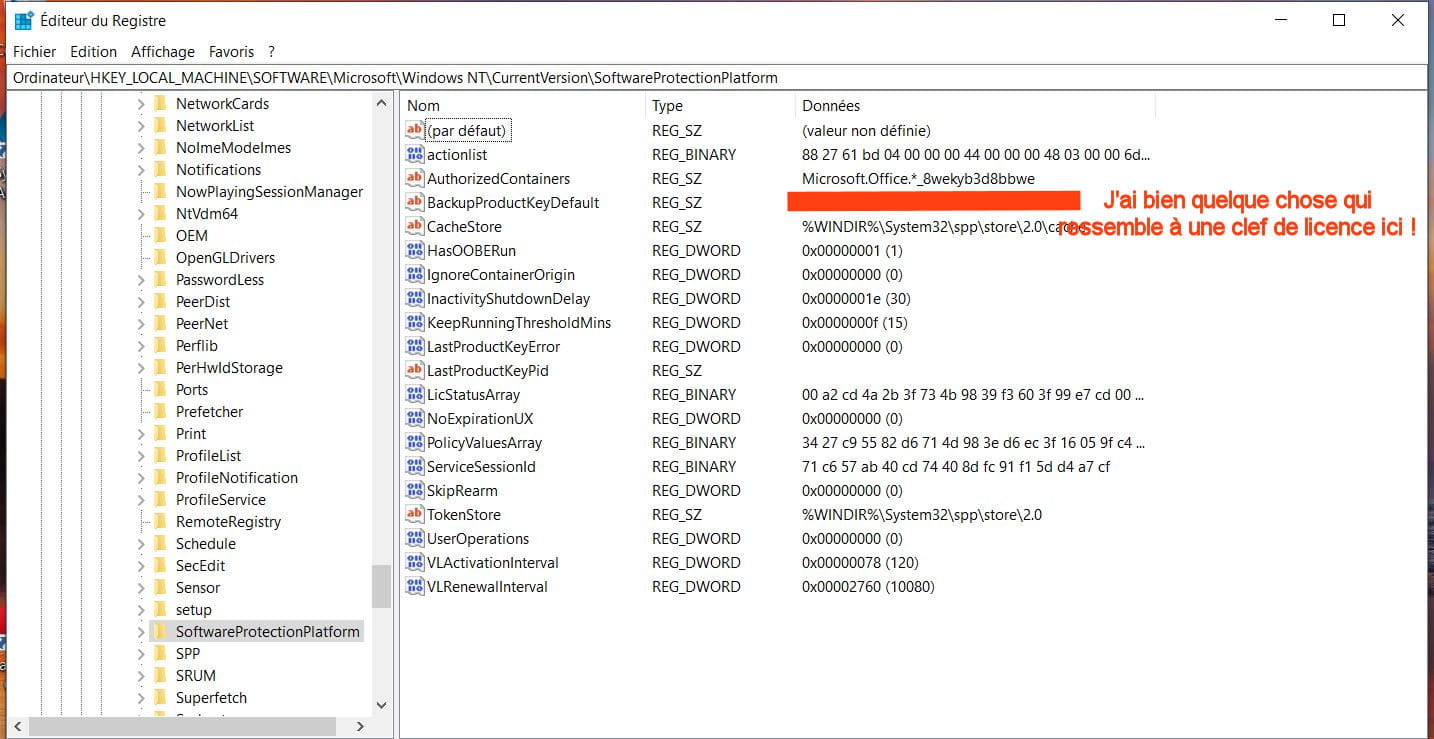Click the TokenStore string icon
This screenshot has height=739, width=1434.
pyautogui.click(x=415, y=514)
